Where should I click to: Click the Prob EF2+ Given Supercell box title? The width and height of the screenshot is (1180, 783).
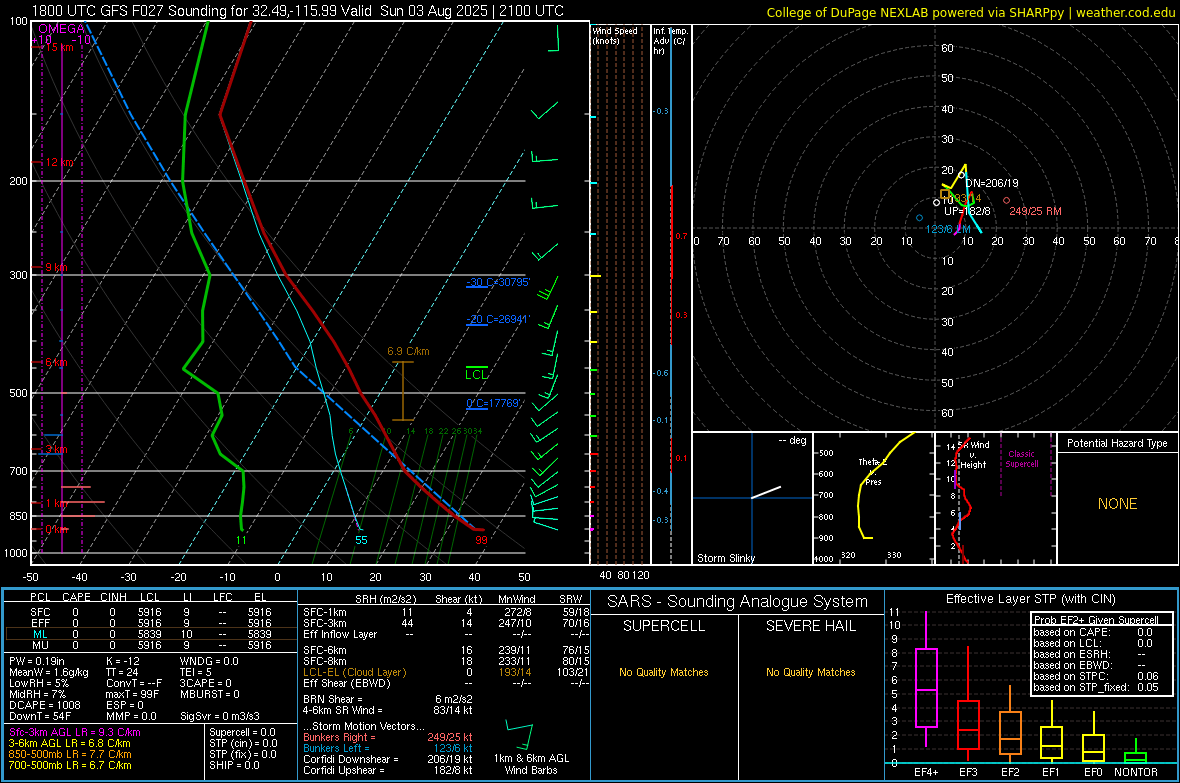pyautogui.click(x=1096, y=620)
